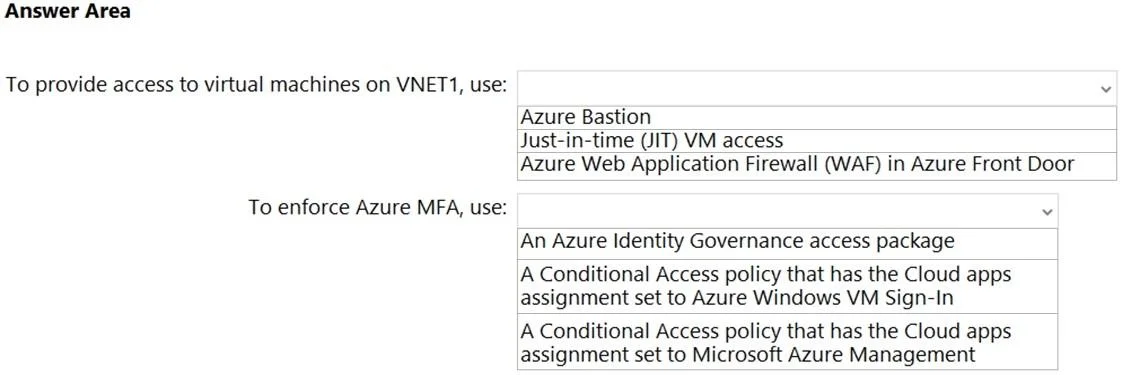Image resolution: width=1122 pixels, height=375 pixels.
Task: Choose Just-in-time (JIT) VM access
Action: click(x=816, y=141)
